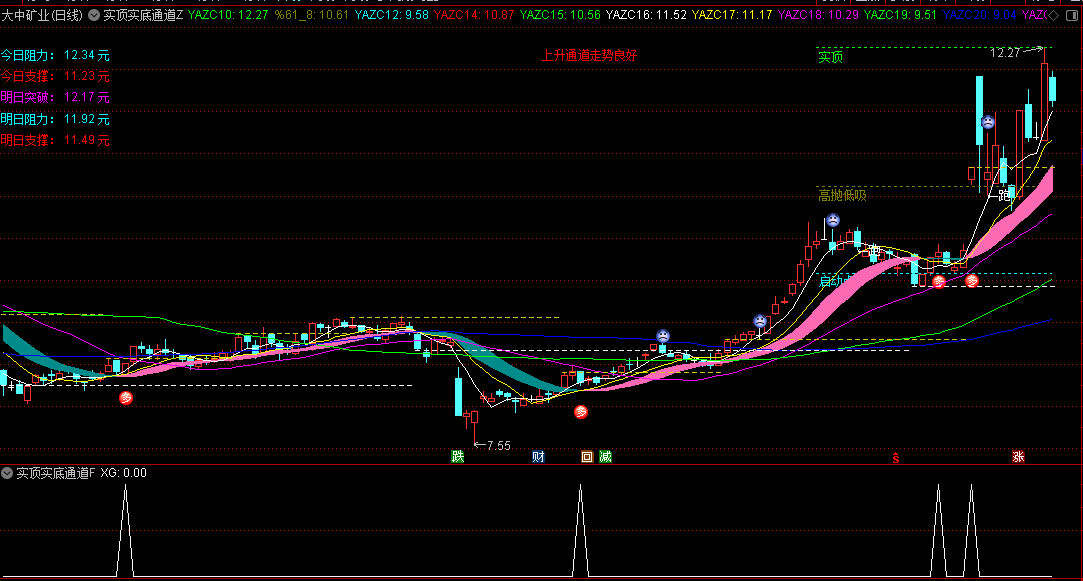1083x581 pixels.
Task: Click the red 涨 event marker
Action: point(1018,457)
